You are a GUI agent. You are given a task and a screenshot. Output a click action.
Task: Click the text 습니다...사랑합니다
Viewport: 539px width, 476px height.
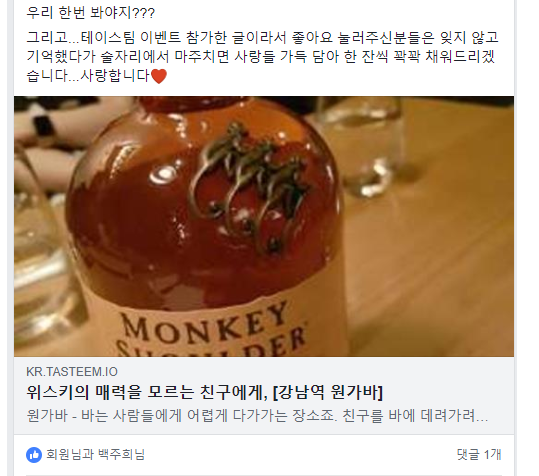pyautogui.click(x=88, y=76)
